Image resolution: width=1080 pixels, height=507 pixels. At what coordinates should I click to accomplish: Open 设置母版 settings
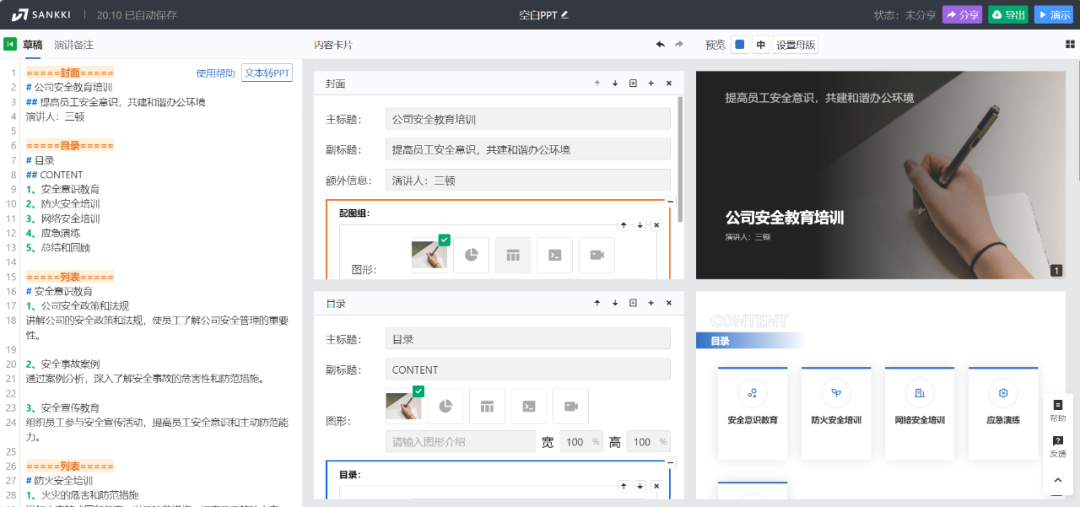pyautogui.click(x=796, y=45)
